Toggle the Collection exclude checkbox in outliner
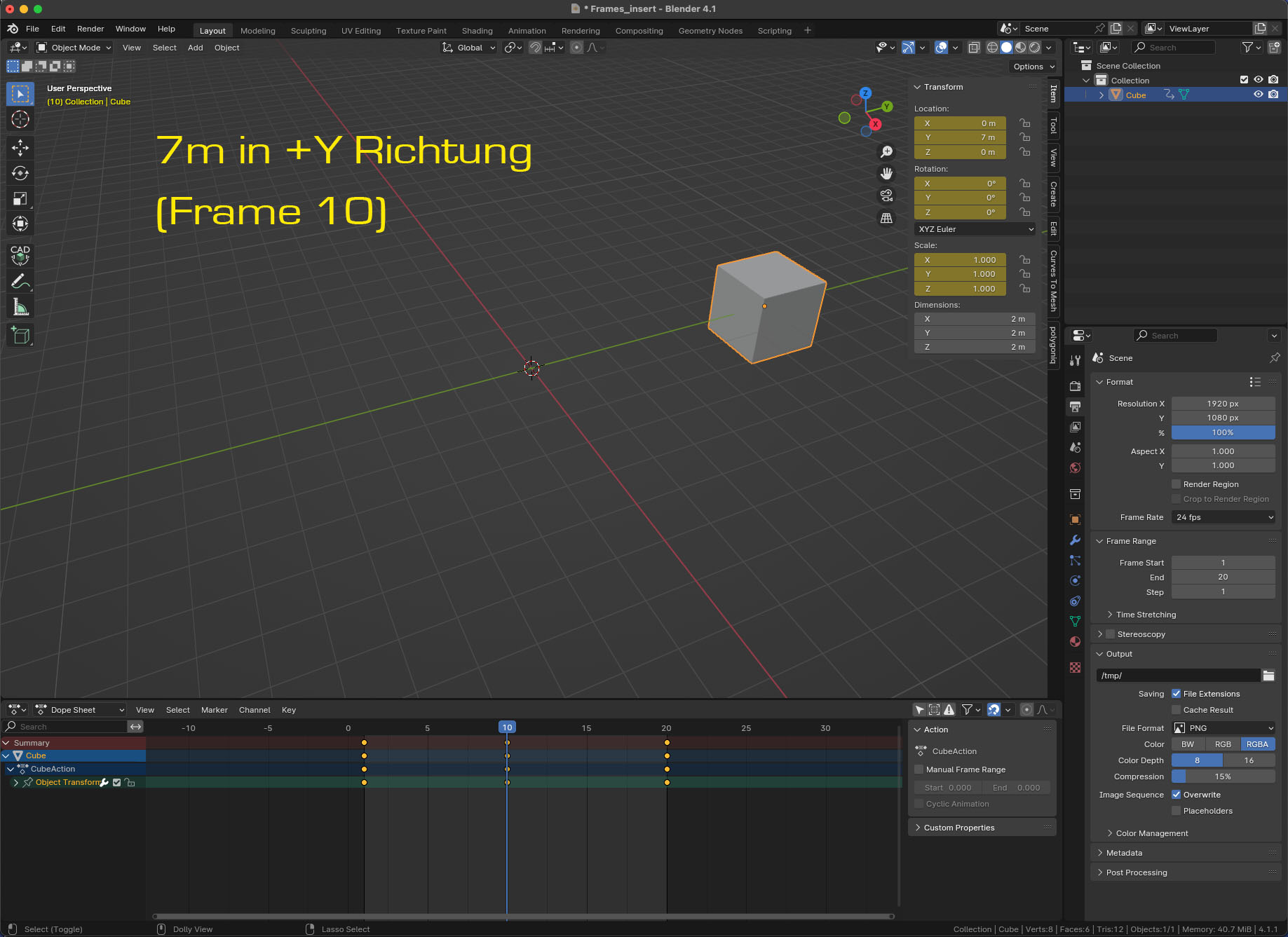Image resolution: width=1288 pixels, height=937 pixels. click(1244, 80)
